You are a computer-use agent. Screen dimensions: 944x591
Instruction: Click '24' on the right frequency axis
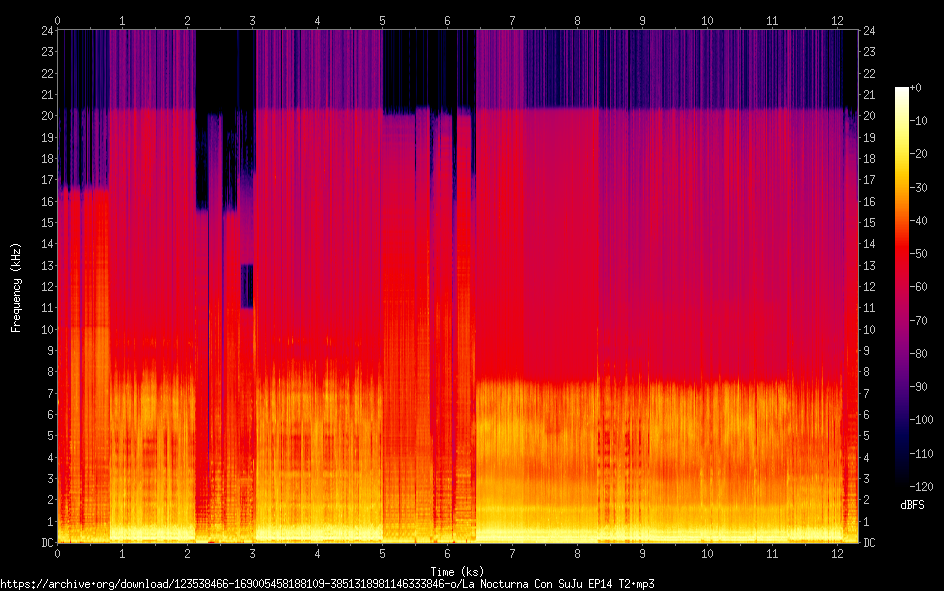click(869, 31)
